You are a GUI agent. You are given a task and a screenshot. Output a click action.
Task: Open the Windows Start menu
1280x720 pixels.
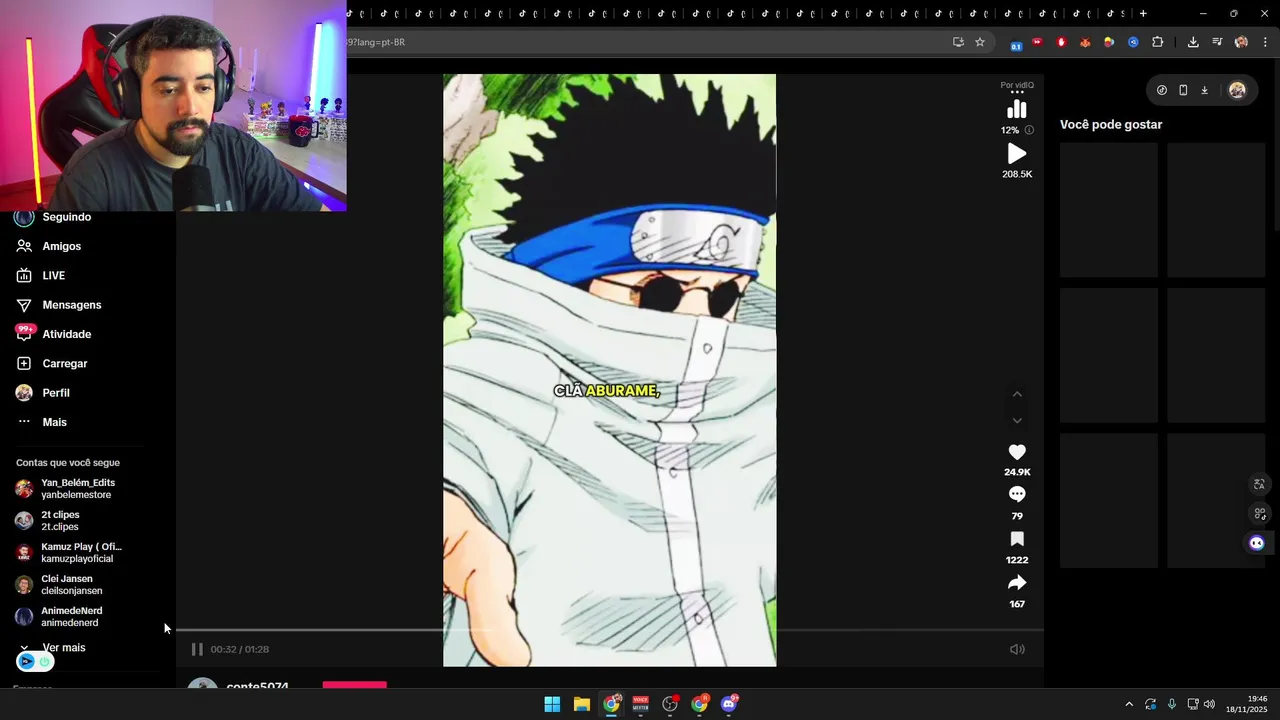(552, 704)
